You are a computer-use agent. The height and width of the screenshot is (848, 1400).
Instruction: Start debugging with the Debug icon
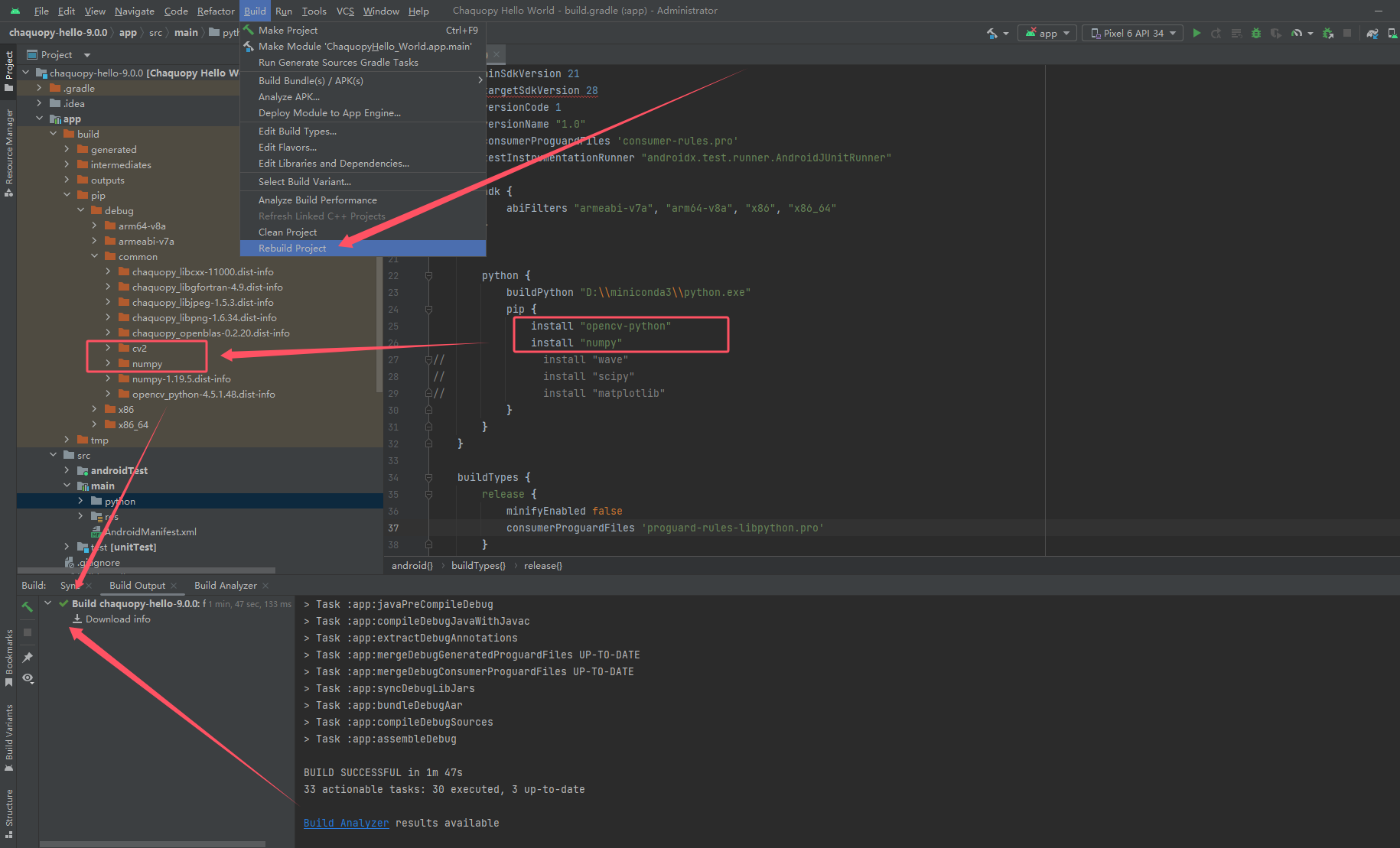1255,32
